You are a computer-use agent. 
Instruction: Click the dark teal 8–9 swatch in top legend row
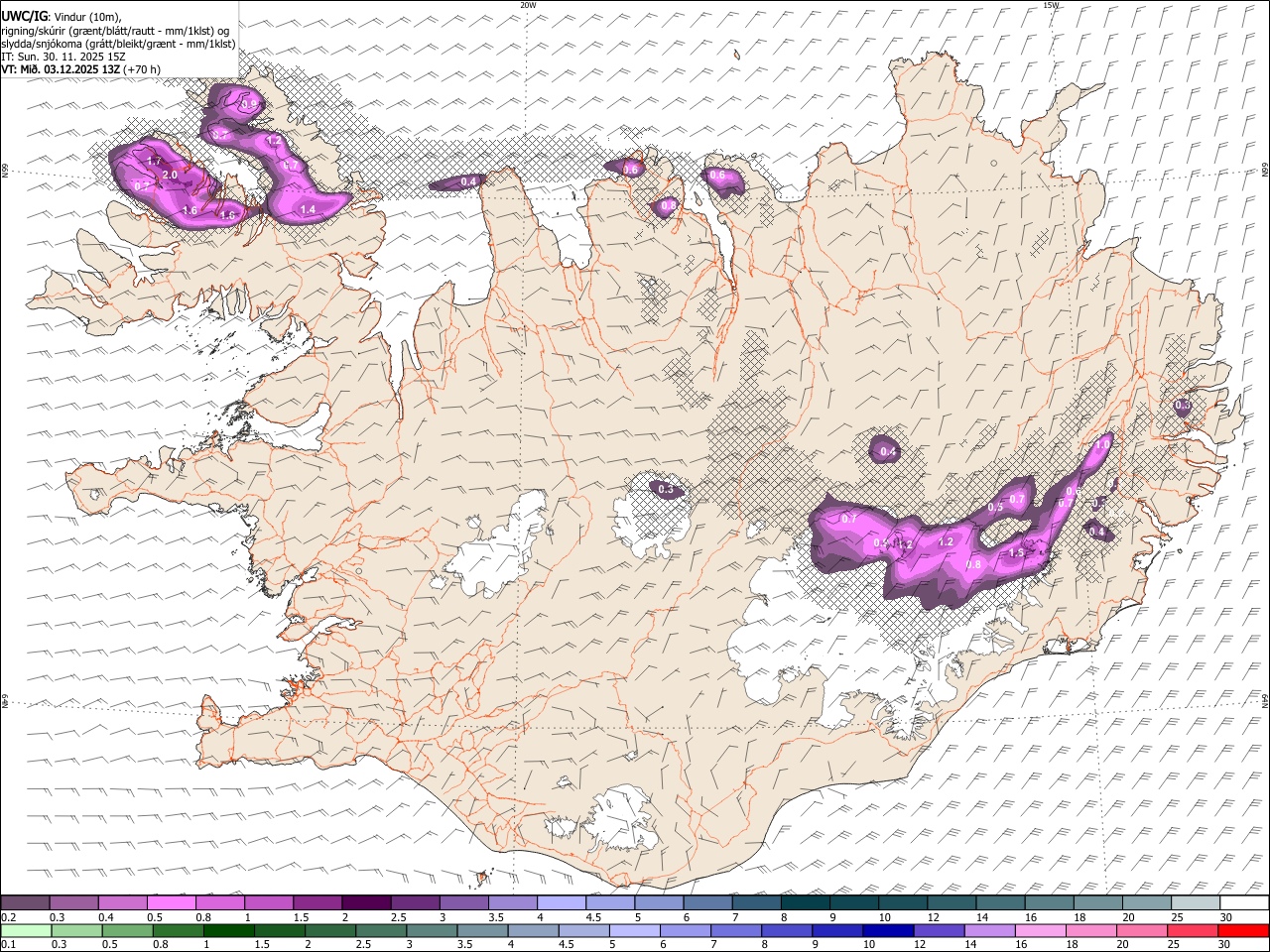[x=805, y=903]
